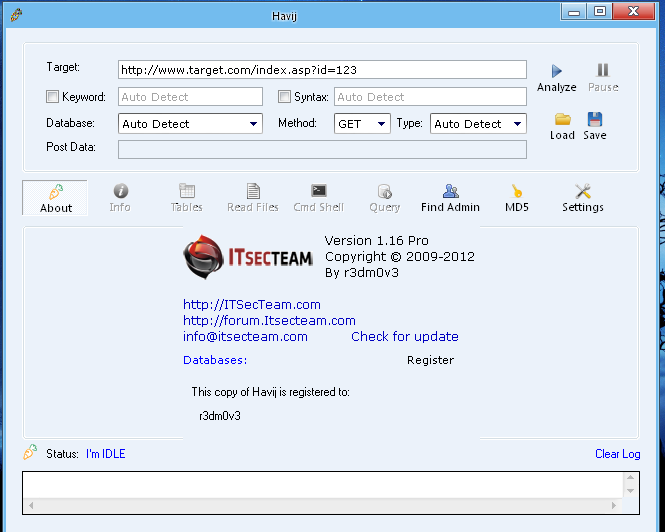Click the registered name r3dm0v3 below registration

pyautogui.click(x=220, y=416)
